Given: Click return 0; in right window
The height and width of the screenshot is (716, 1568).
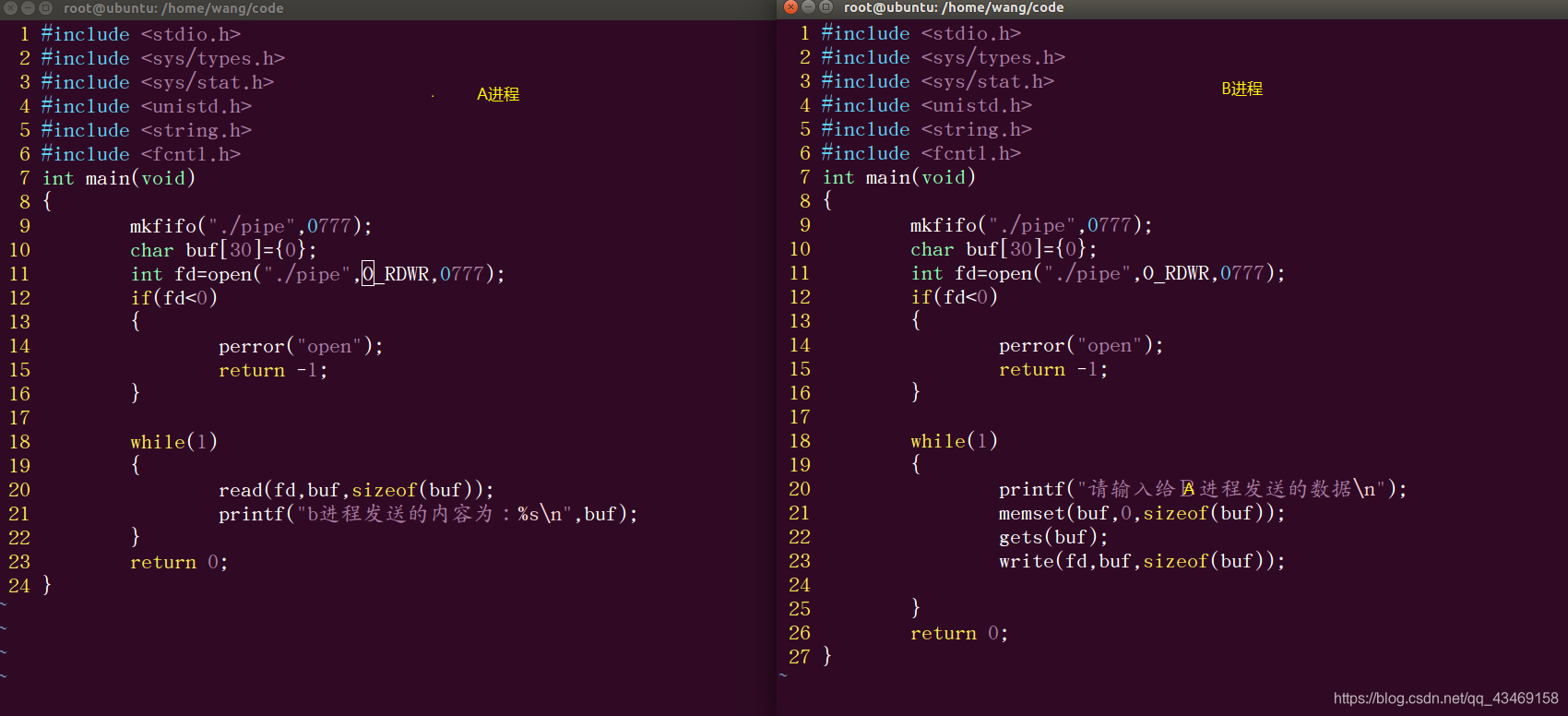Looking at the screenshot, I should click(960, 633).
